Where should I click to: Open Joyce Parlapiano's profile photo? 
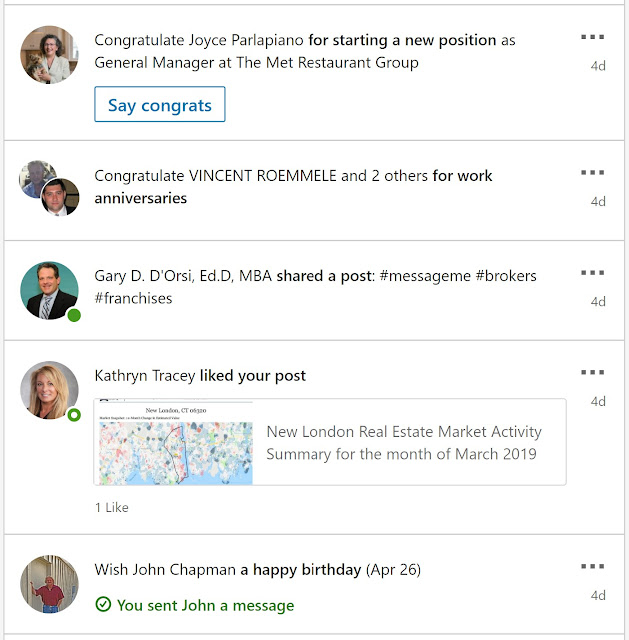coord(49,55)
